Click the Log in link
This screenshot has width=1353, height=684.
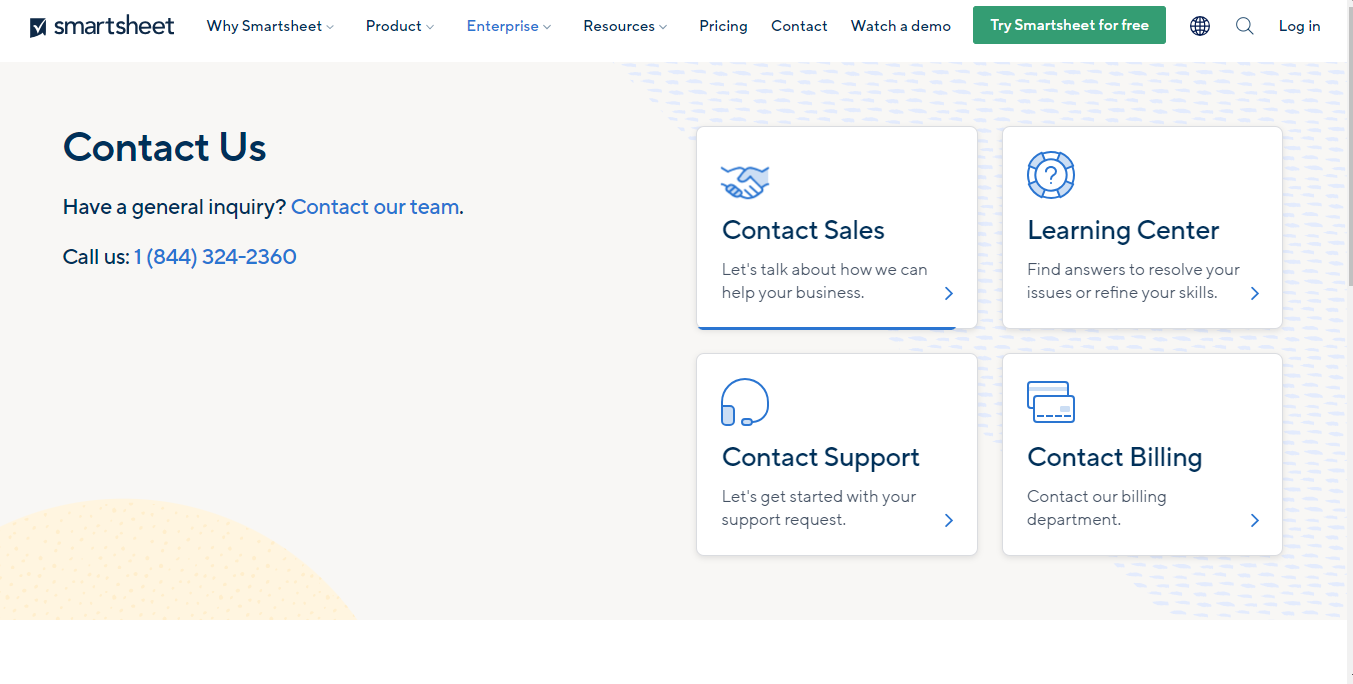(x=1299, y=26)
